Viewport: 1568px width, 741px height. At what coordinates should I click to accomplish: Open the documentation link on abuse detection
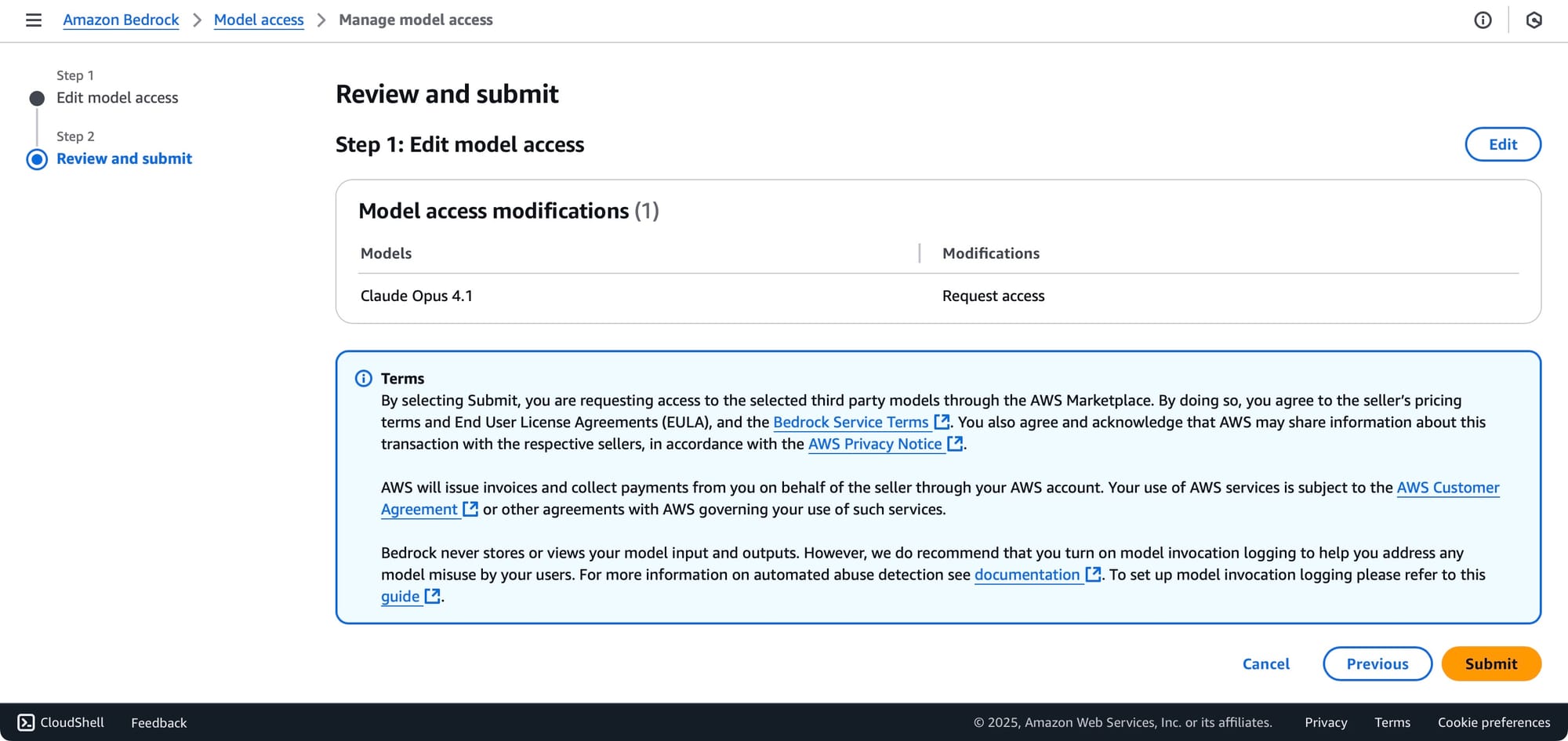tap(1027, 575)
